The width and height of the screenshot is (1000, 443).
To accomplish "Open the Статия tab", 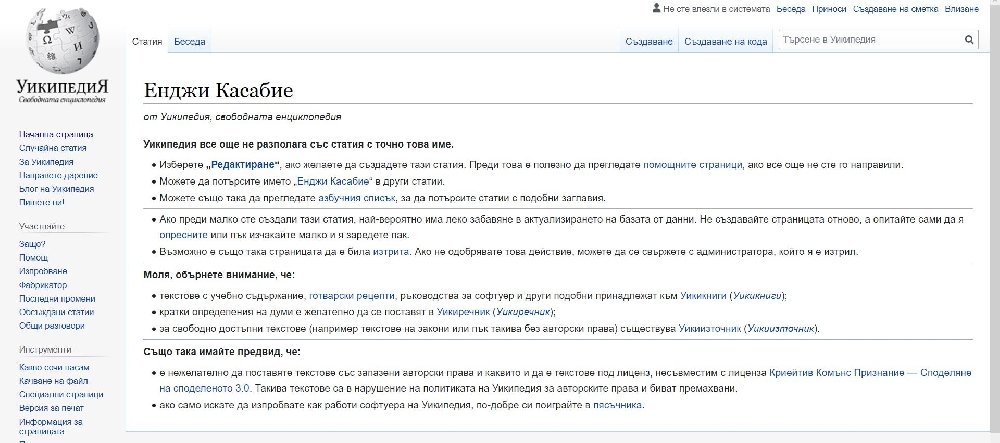I will click(x=147, y=41).
